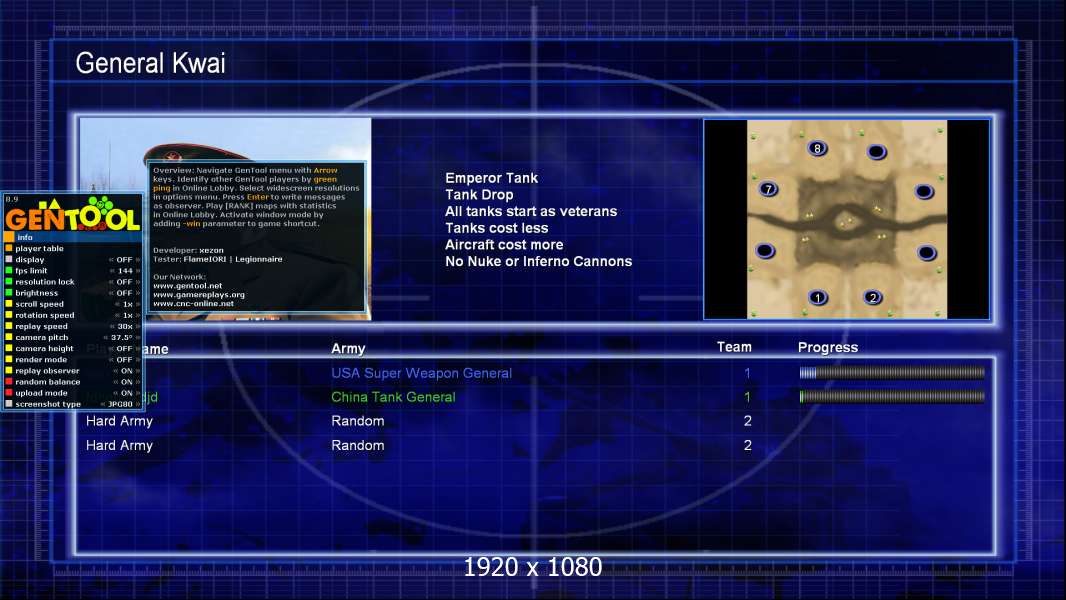Decrease replay speed with its left arrow
This screenshot has height=600, width=1066.
(x=112, y=326)
